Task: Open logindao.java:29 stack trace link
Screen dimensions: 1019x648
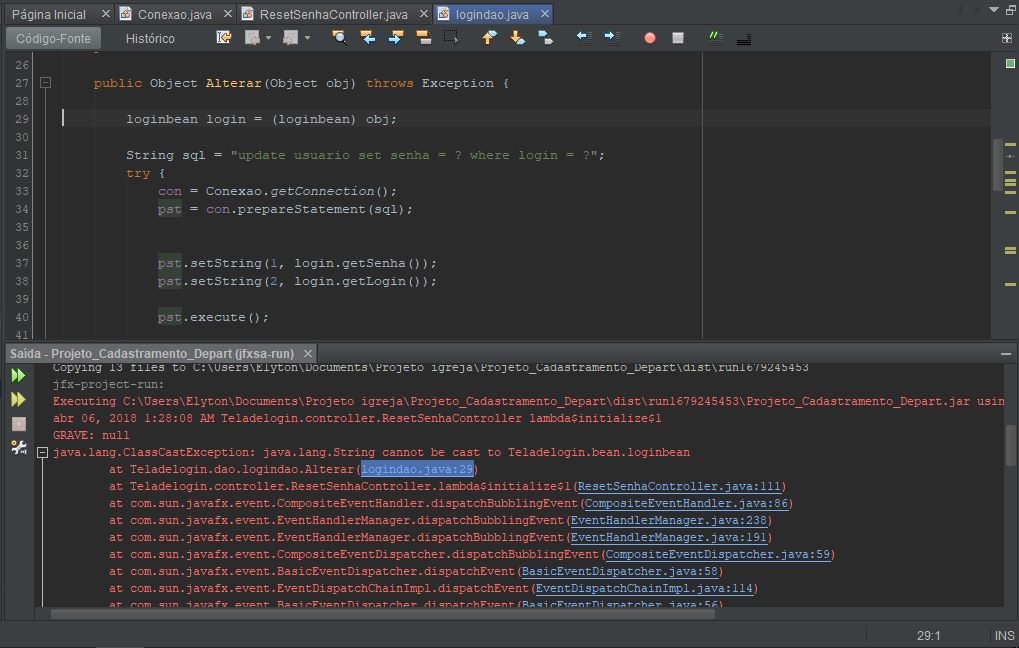Action: click(x=417, y=469)
